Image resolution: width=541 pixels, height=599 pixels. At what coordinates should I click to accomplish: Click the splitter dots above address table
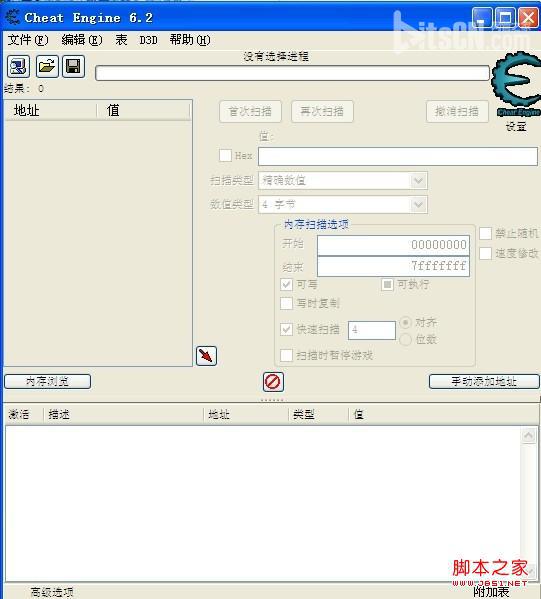pos(272,400)
